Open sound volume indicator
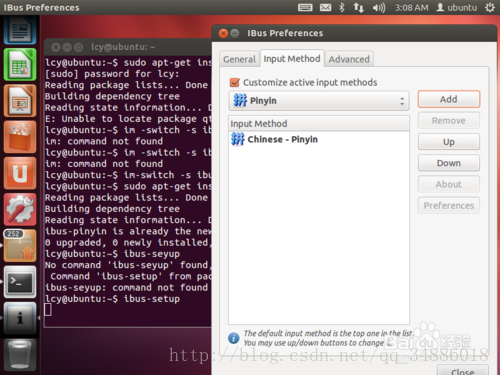 click(x=379, y=7)
